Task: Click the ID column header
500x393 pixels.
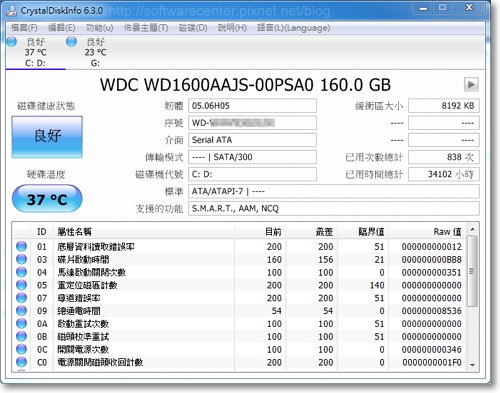Action: pos(42,232)
